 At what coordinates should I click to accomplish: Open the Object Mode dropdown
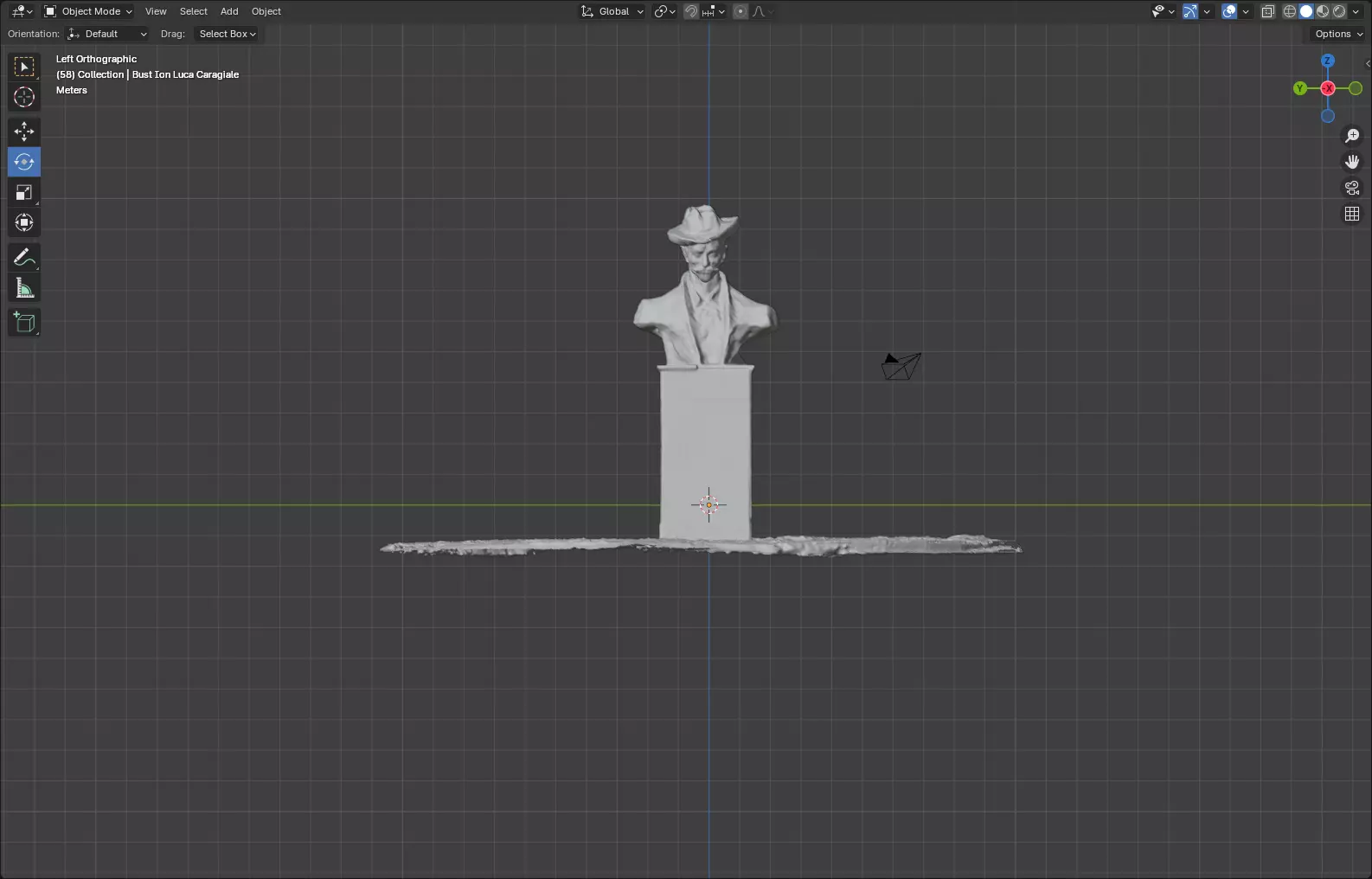[x=88, y=11]
